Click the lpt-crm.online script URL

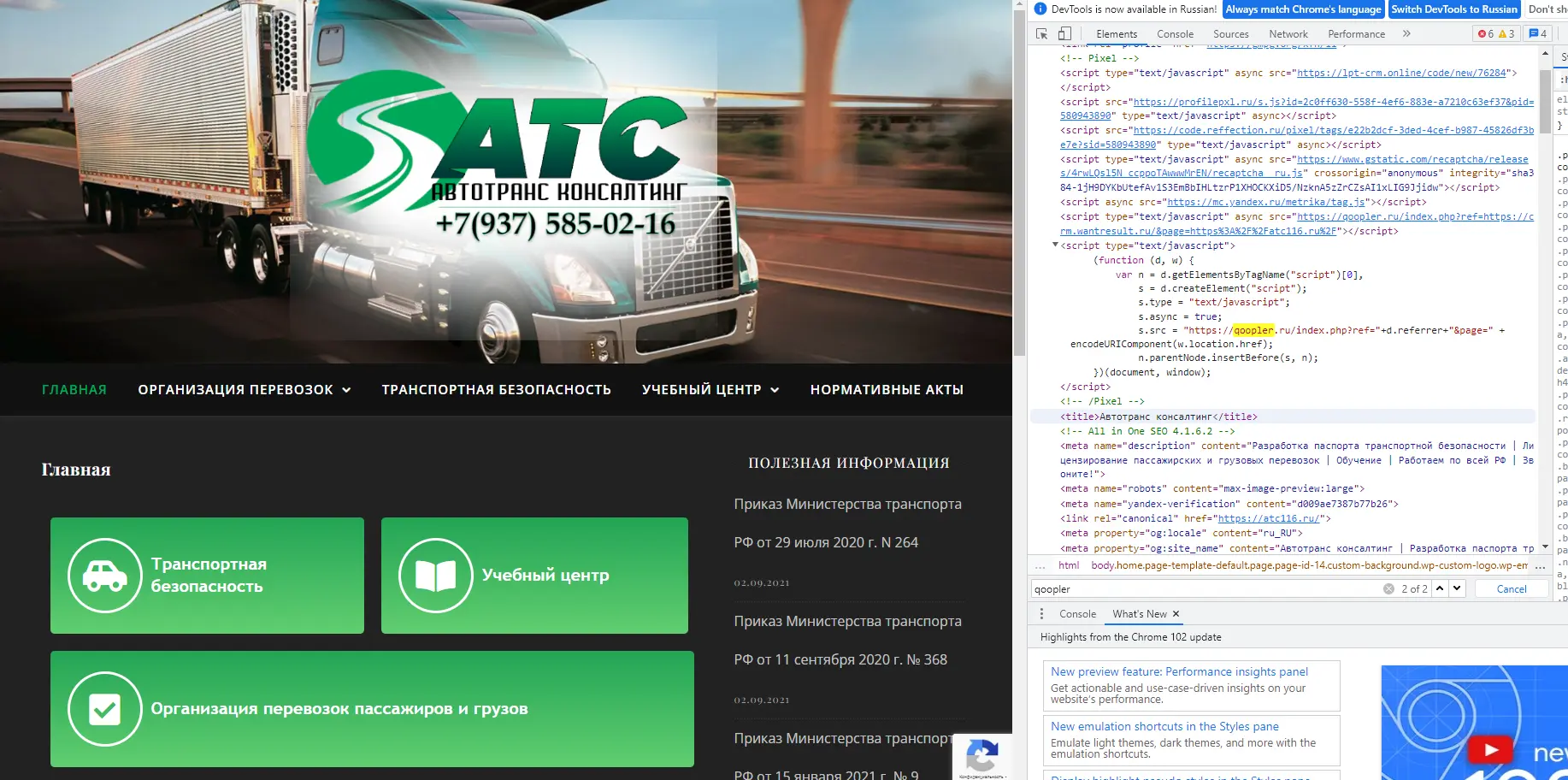point(1401,74)
